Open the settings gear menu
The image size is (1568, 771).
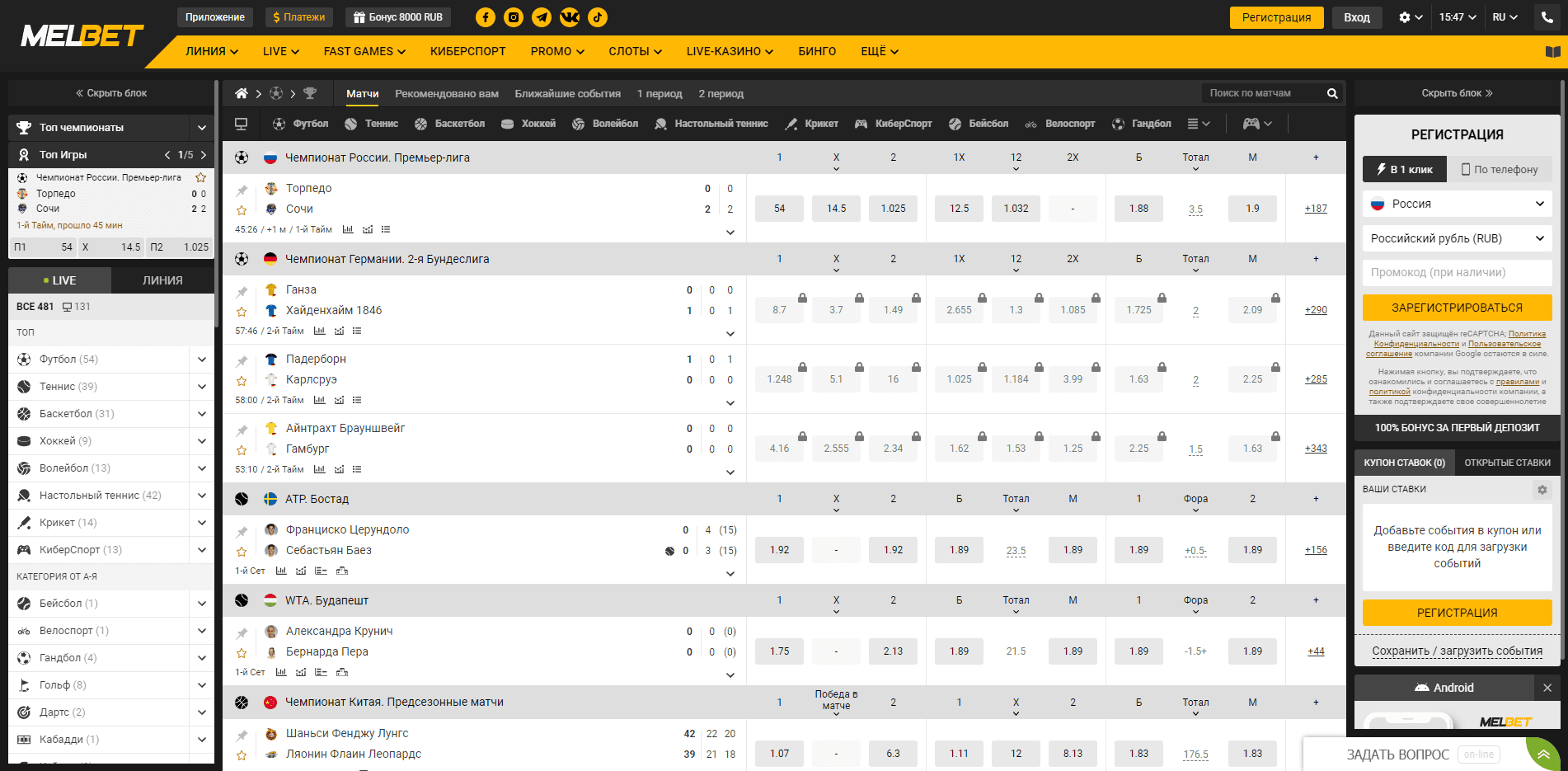point(1411,17)
